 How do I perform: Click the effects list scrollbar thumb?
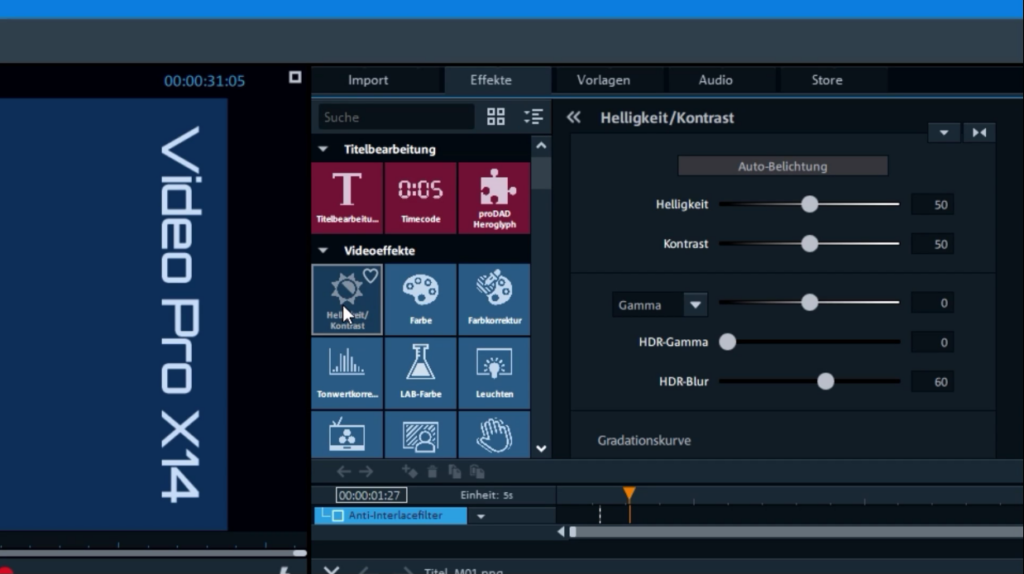coord(541,173)
